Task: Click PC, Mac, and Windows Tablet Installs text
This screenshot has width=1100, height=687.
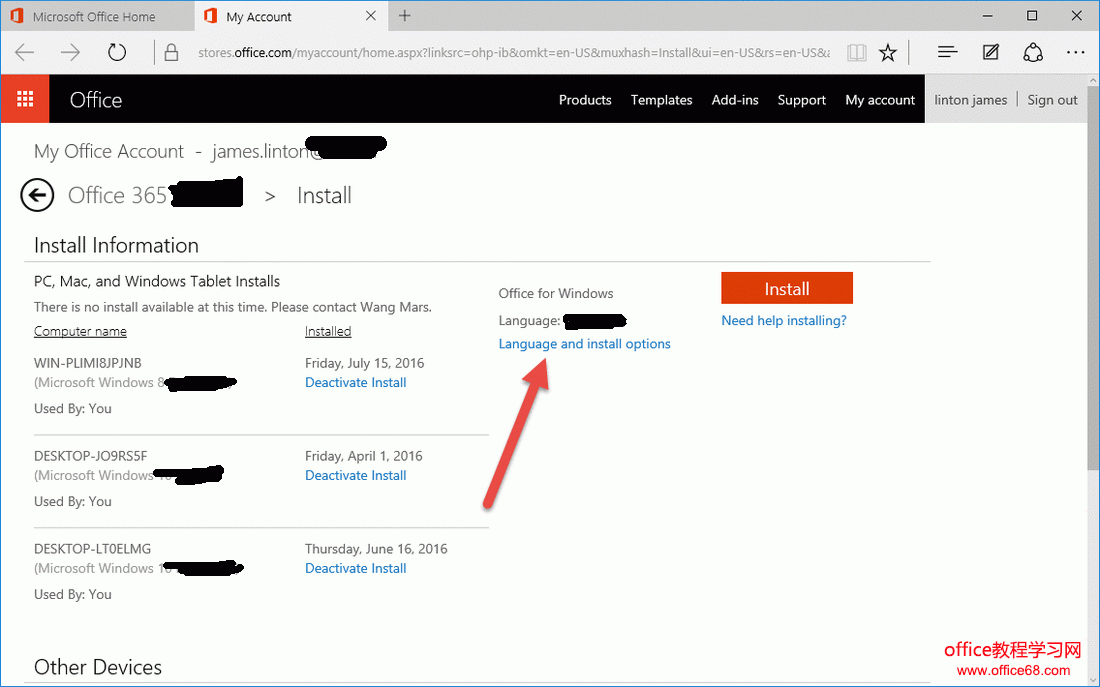Action: click(x=157, y=281)
